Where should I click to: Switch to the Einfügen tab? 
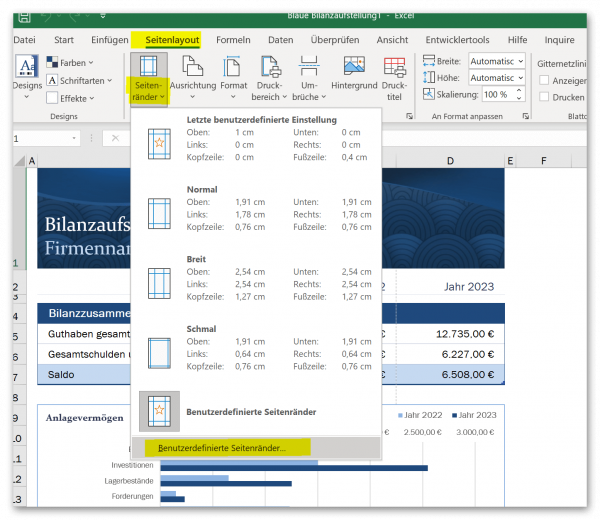pyautogui.click(x=110, y=40)
